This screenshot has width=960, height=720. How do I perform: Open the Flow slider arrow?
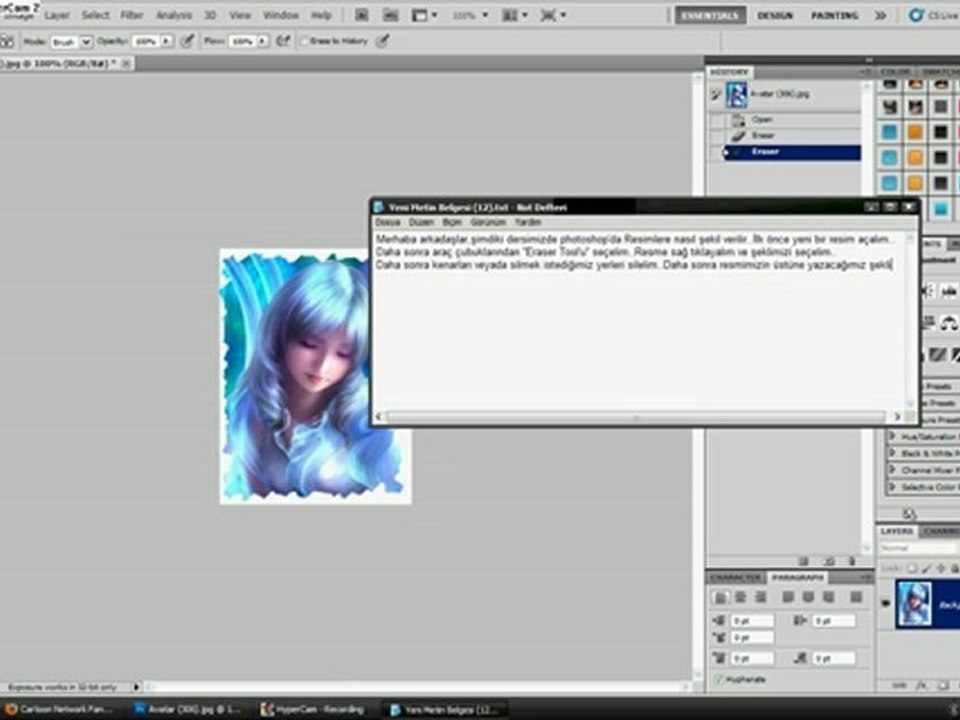click(x=263, y=42)
